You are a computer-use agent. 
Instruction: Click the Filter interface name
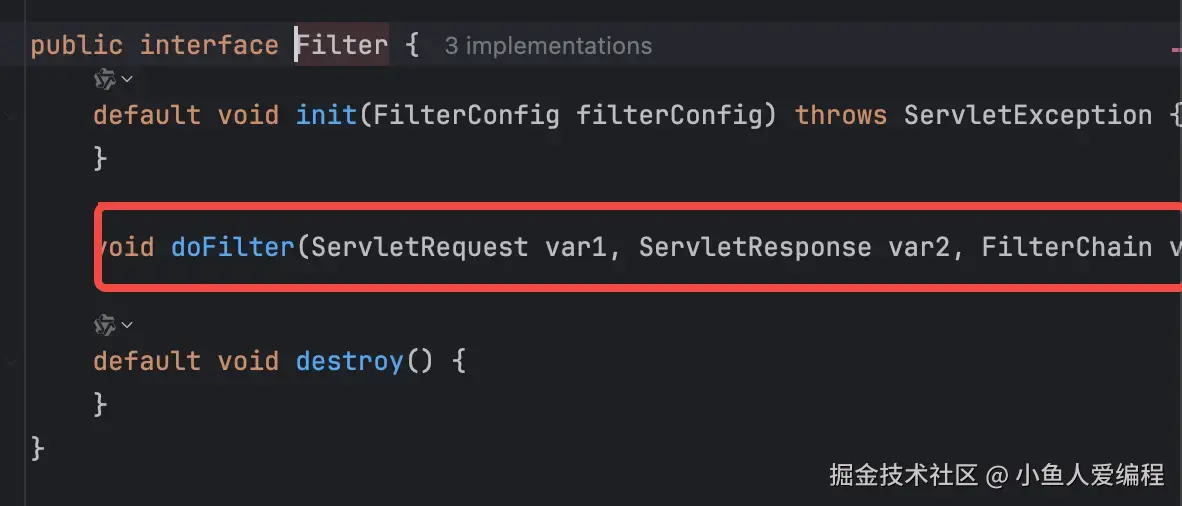[x=342, y=46]
